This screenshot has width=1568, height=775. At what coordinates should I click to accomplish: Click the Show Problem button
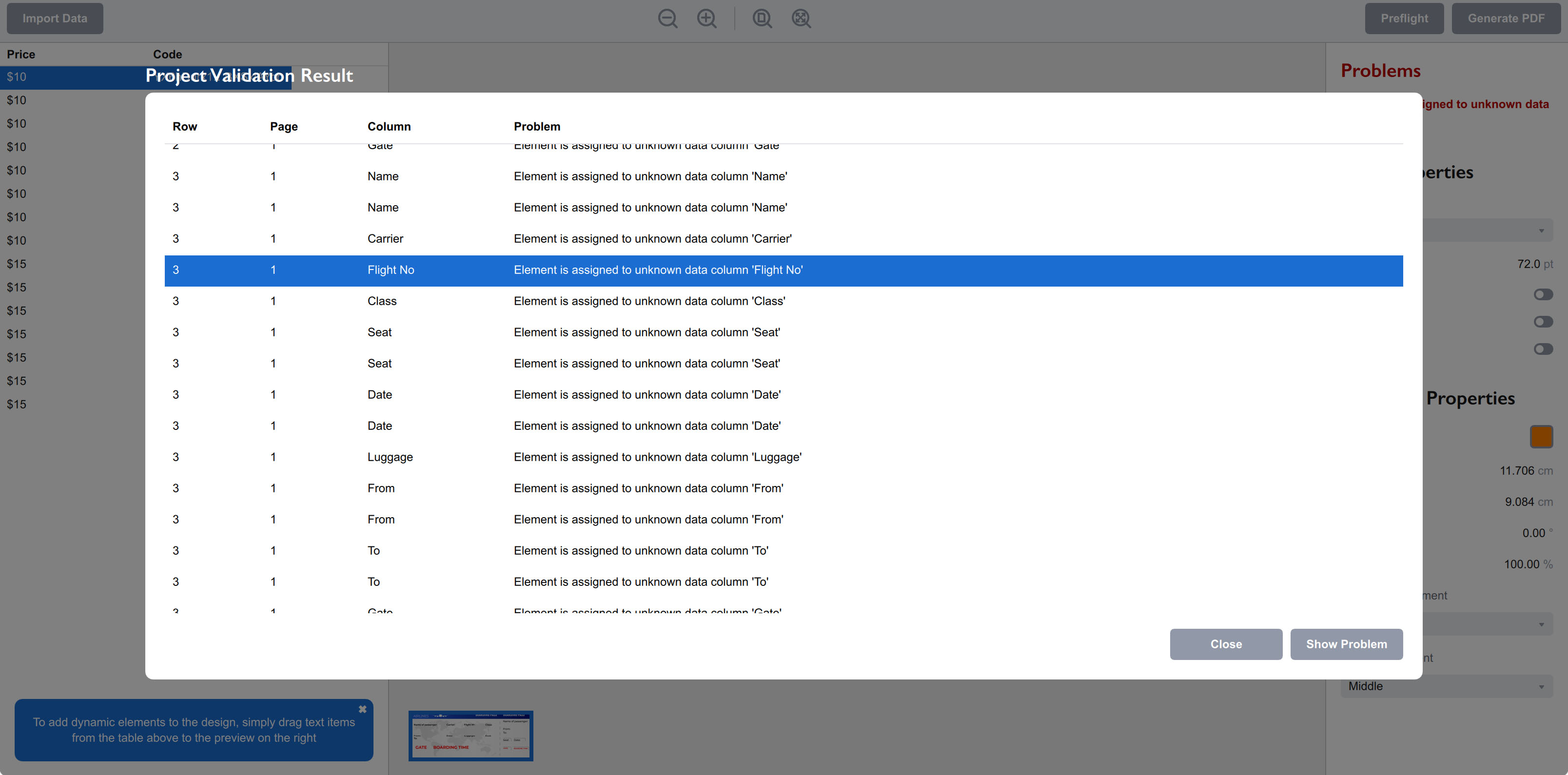[1347, 643]
